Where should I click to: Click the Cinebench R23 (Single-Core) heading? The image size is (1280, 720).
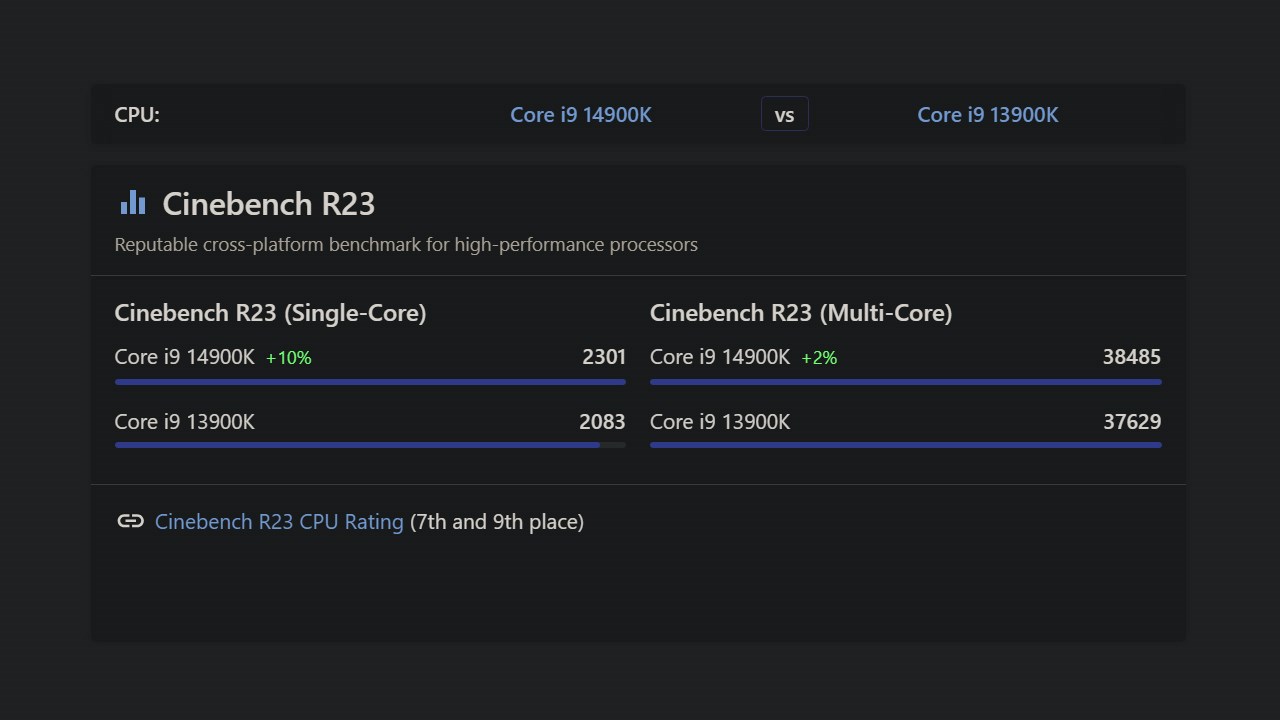point(270,313)
